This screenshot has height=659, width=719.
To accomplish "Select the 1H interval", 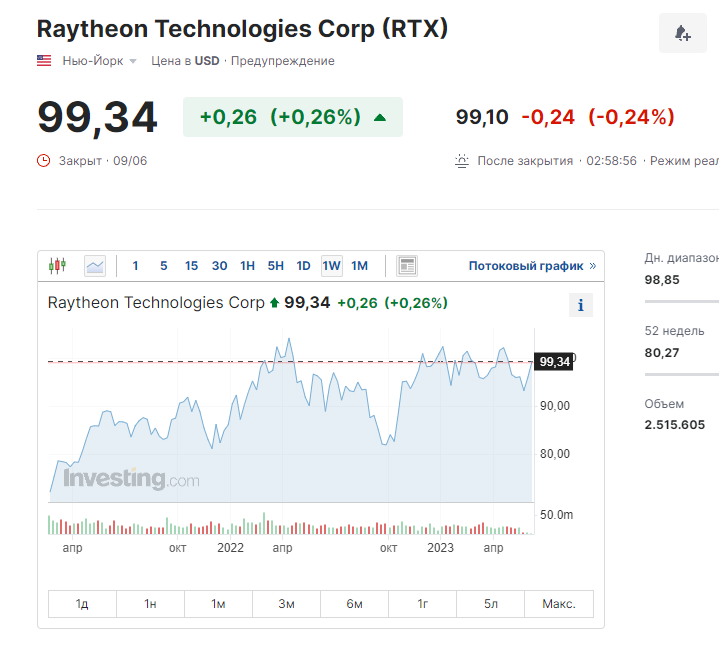I will tap(248, 266).
